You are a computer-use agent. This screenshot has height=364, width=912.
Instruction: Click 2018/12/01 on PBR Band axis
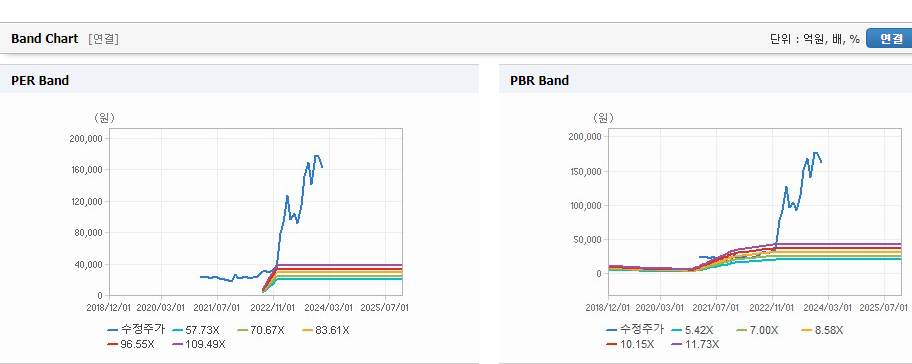pos(608,307)
